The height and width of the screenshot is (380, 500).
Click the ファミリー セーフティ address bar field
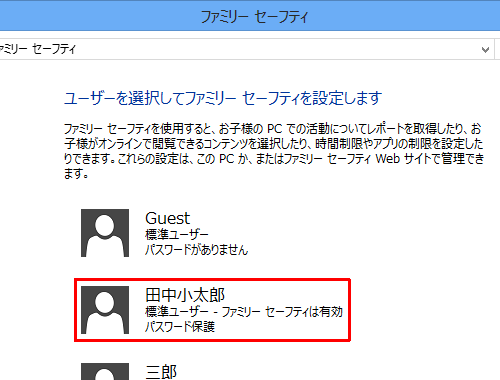(247, 50)
